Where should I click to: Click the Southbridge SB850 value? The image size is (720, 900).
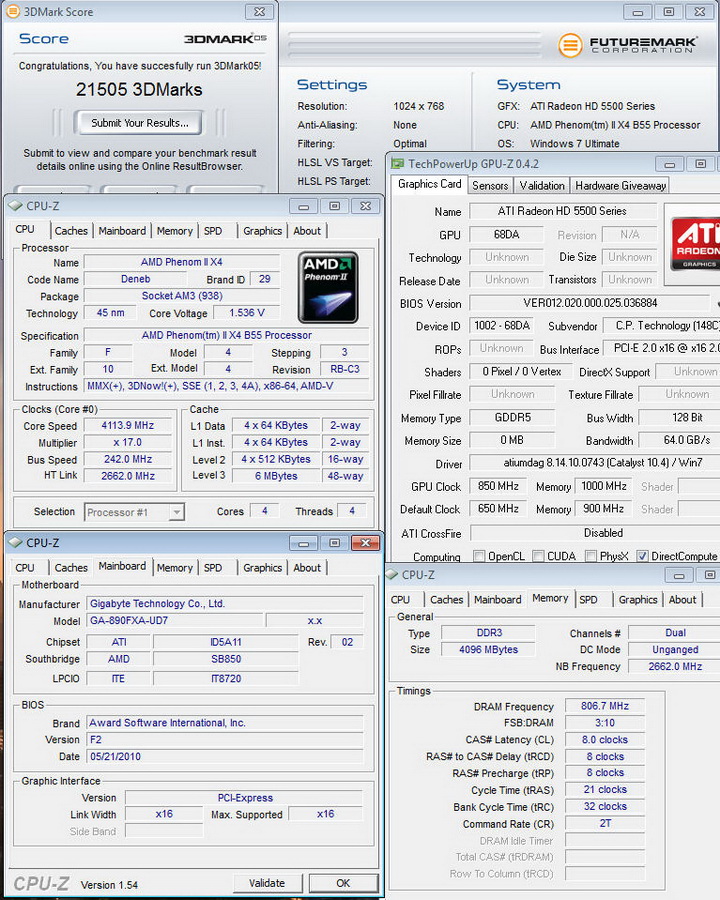point(226,659)
